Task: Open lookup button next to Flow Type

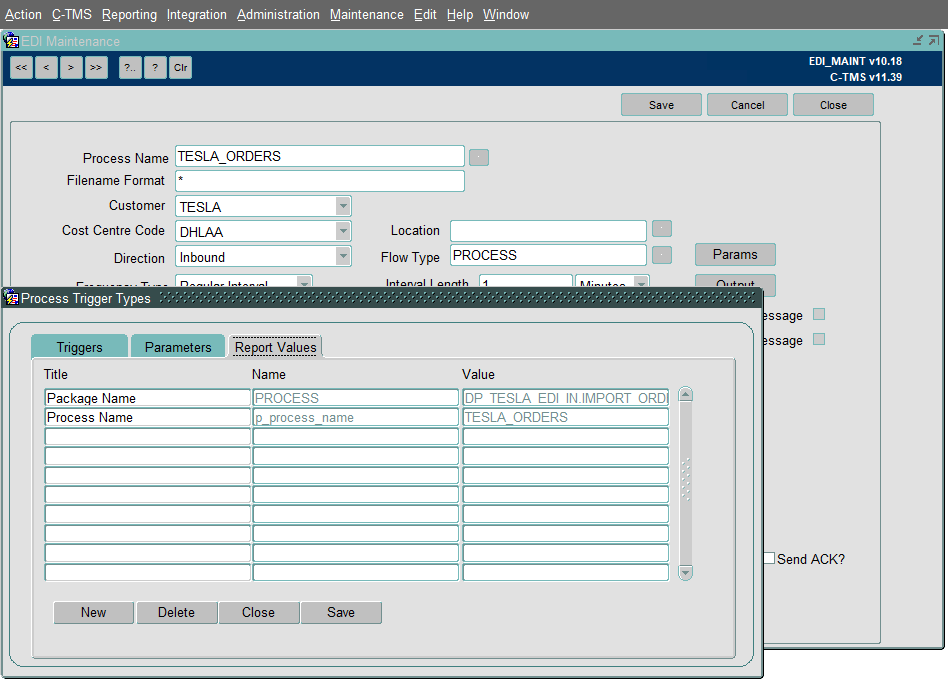Action: tap(662, 255)
